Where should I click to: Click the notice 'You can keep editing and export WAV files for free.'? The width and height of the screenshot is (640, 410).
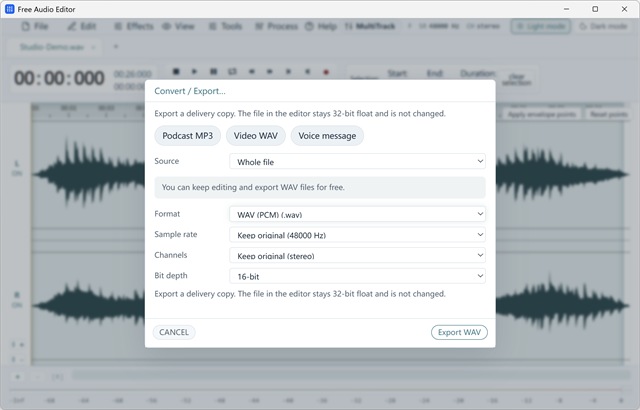coord(320,187)
